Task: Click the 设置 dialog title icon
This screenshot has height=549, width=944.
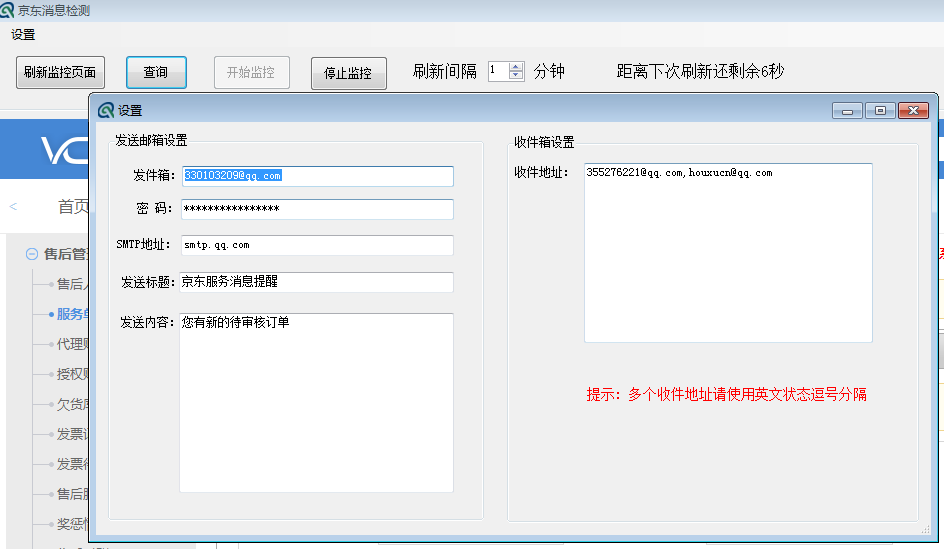Action: point(106,110)
